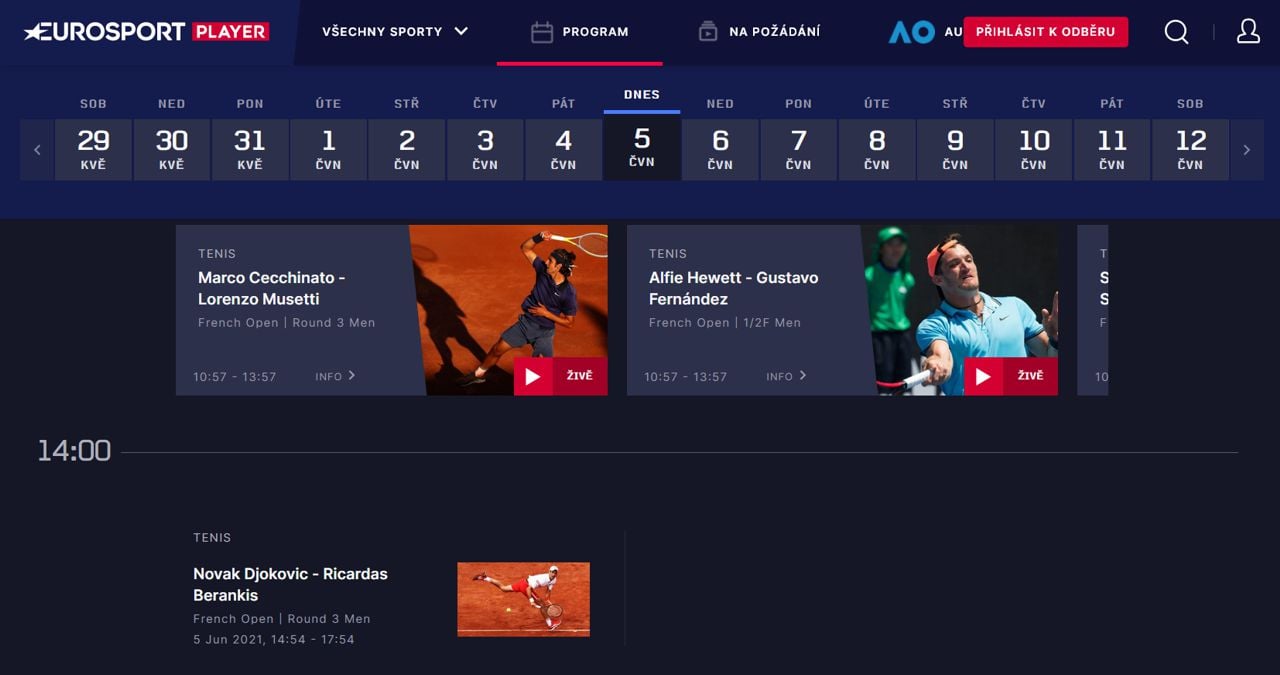Select Sunday 30 KVĚ date

171,149
